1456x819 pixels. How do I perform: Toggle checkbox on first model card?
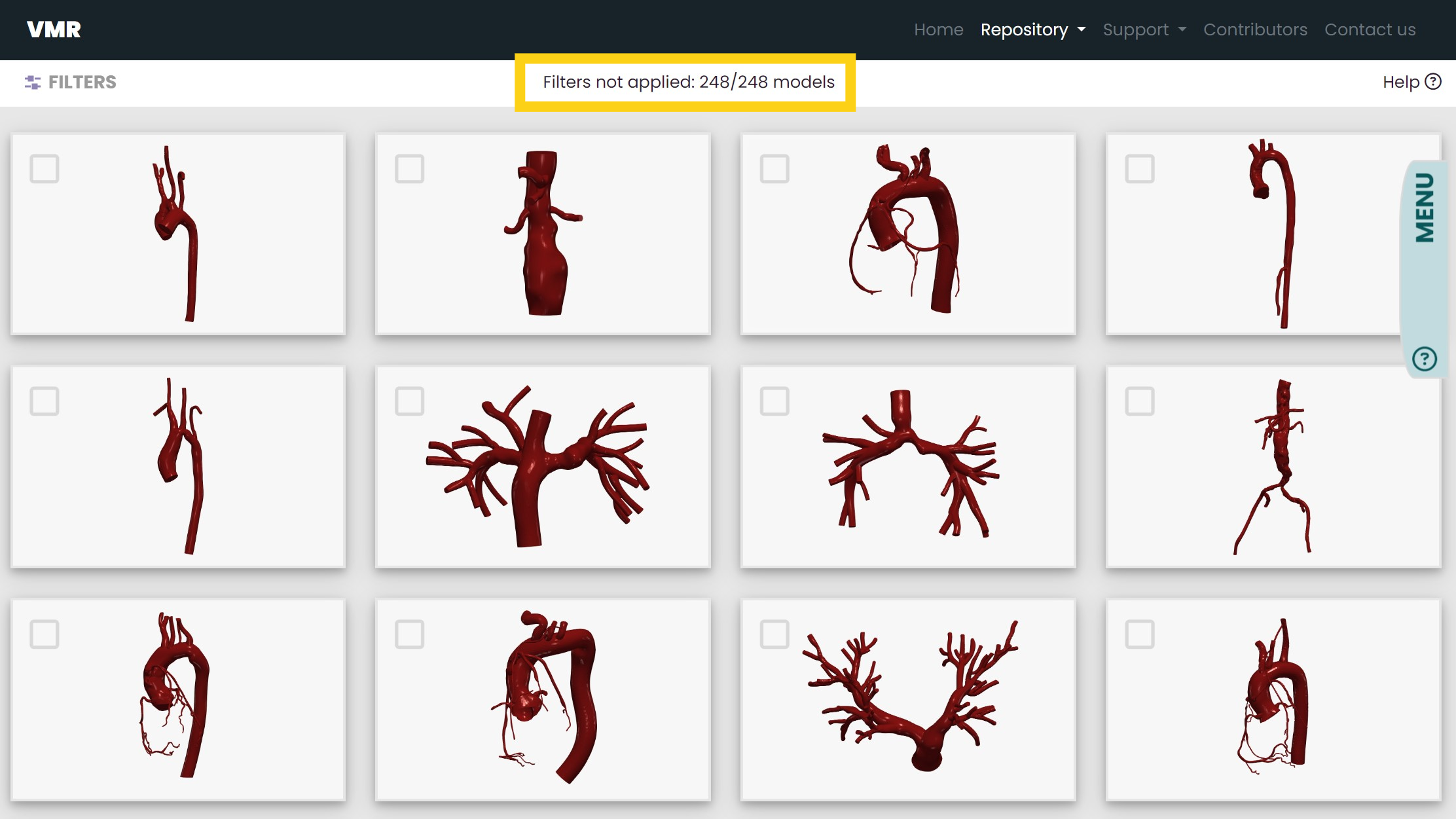click(44, 168)
